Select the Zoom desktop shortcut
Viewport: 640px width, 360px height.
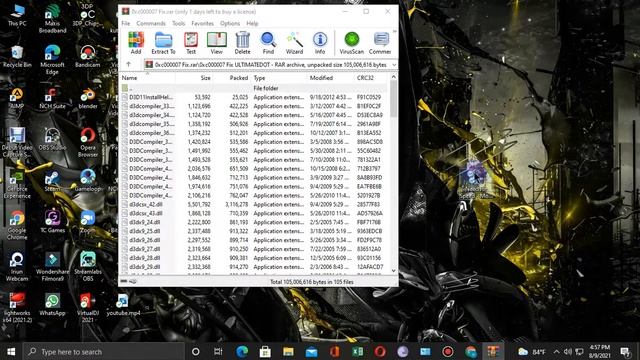(x=88, y=222)
